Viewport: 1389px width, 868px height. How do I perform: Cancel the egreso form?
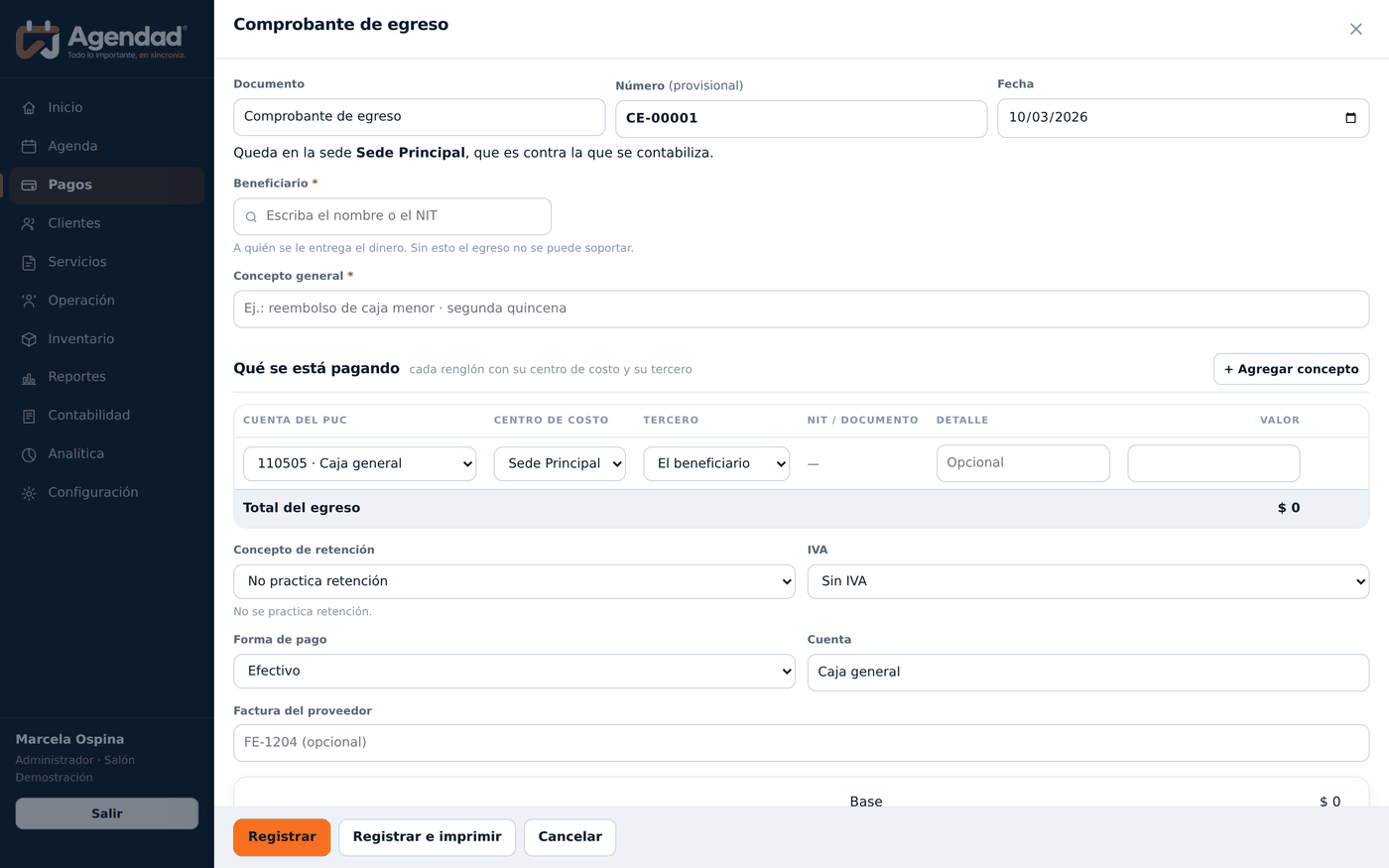click(x=569, y=837)
